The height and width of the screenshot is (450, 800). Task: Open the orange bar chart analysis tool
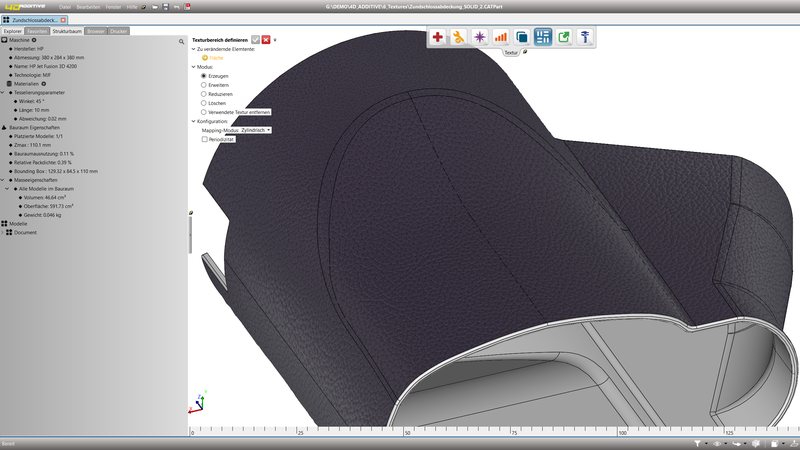click(x=501, y=37)
